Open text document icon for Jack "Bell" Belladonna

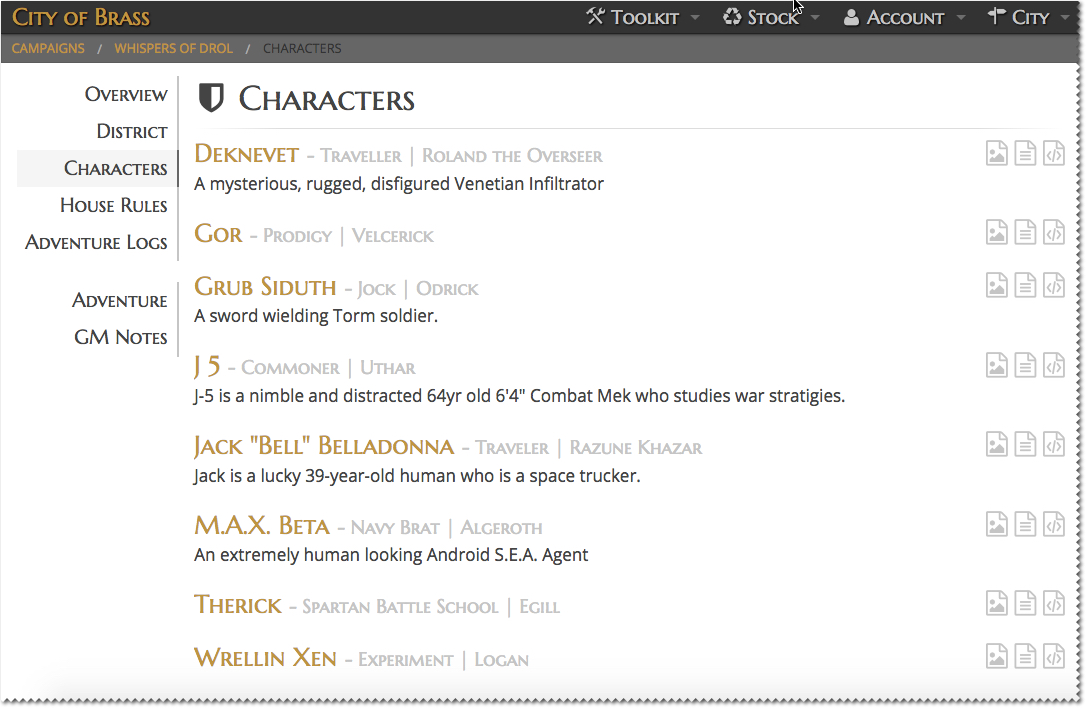pyautogui.click(x=1025, y=444)
